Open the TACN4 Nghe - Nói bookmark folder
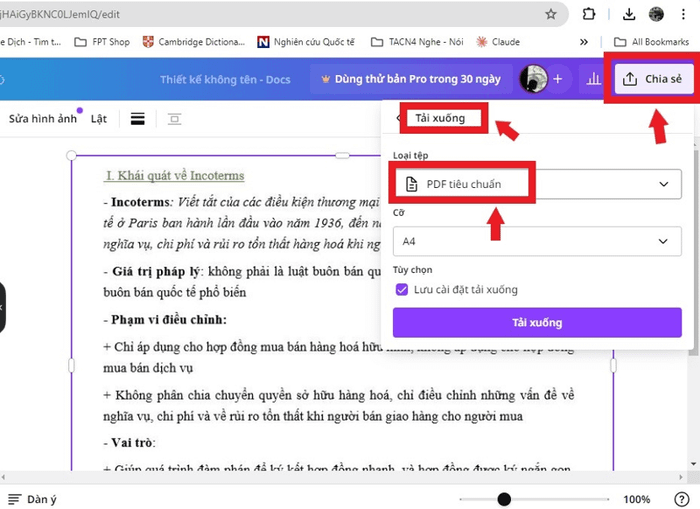This screenshot has width=700, height=509. pyautogui.click(x=417, y=42)
